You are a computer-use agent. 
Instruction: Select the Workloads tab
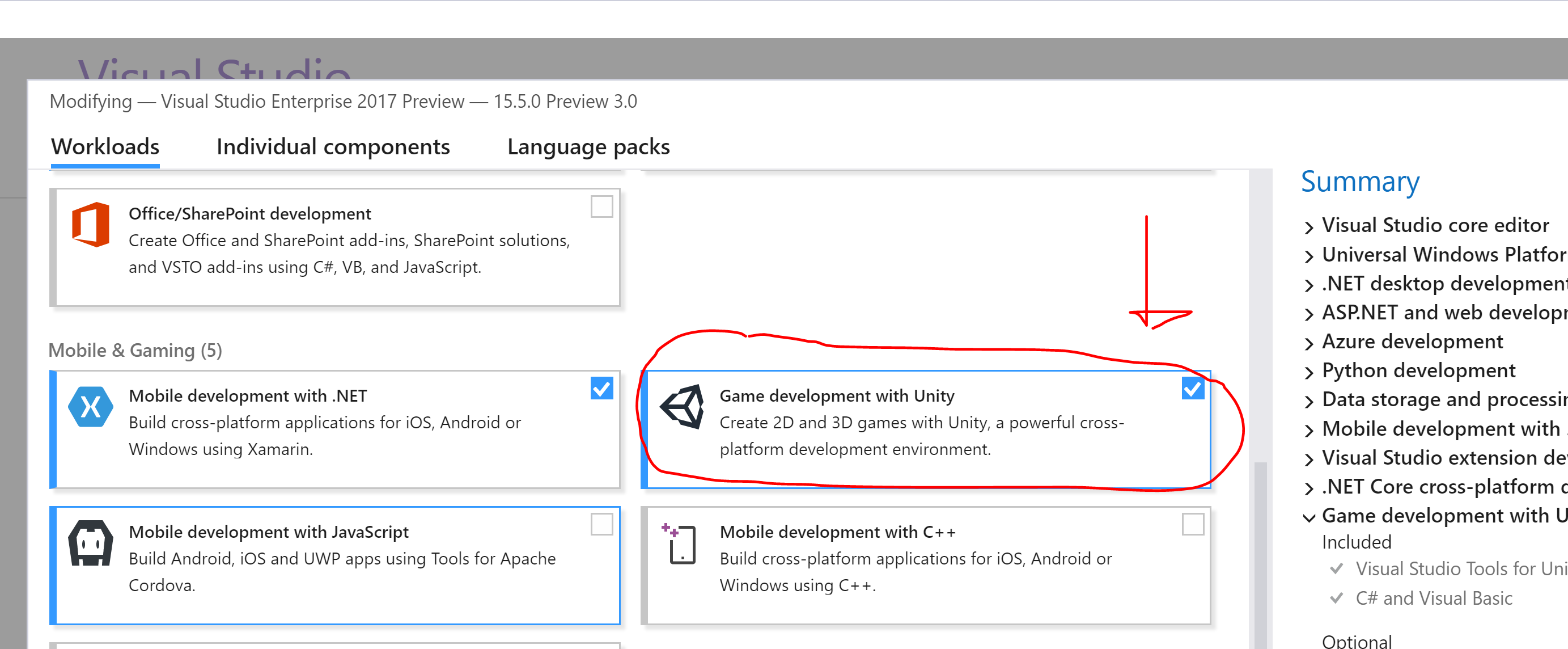105,147
